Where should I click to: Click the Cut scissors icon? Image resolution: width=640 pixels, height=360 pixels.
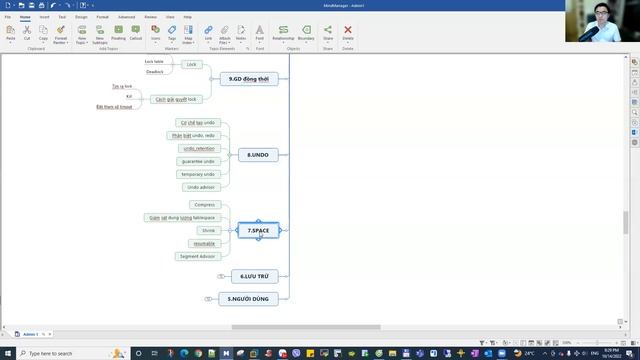(x=27, y=30)
